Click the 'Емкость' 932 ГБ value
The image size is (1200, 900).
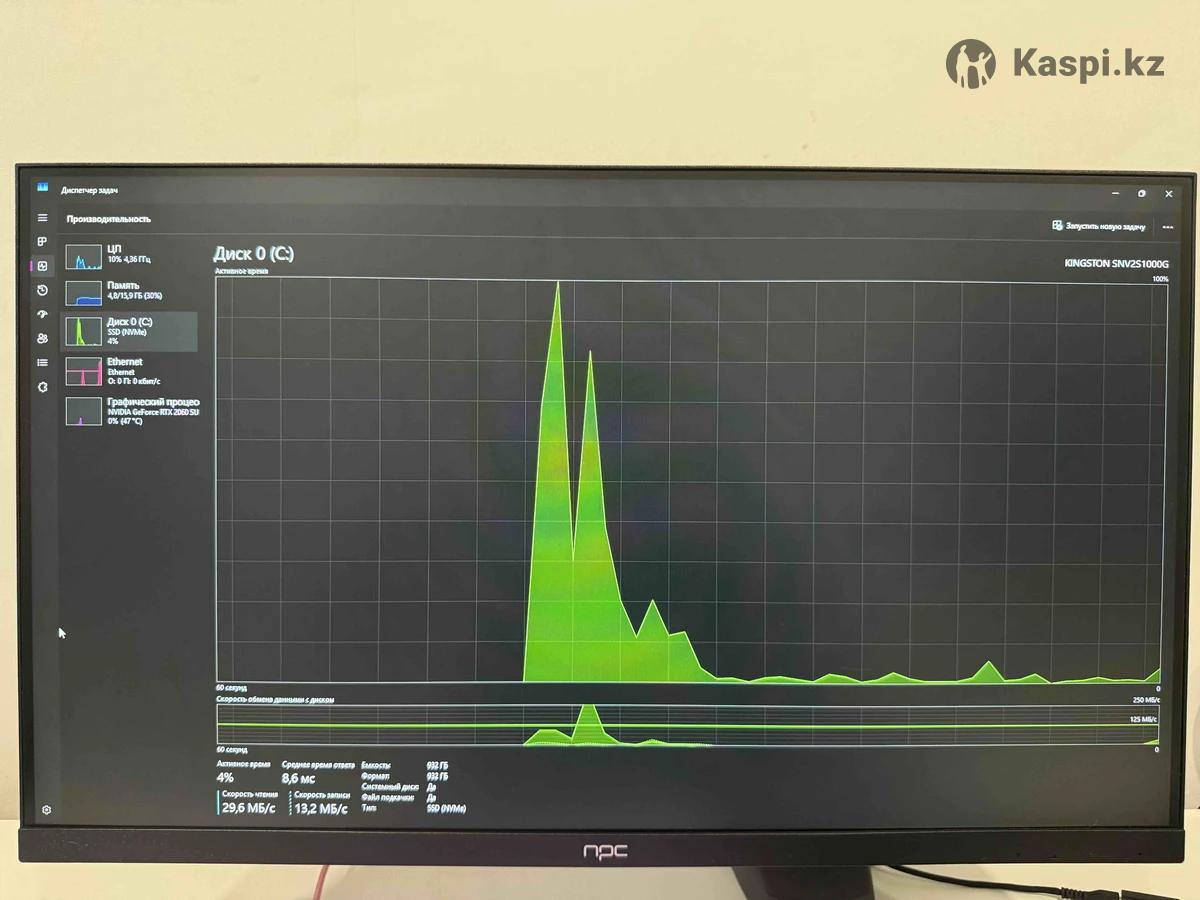(x=437, y=765)
